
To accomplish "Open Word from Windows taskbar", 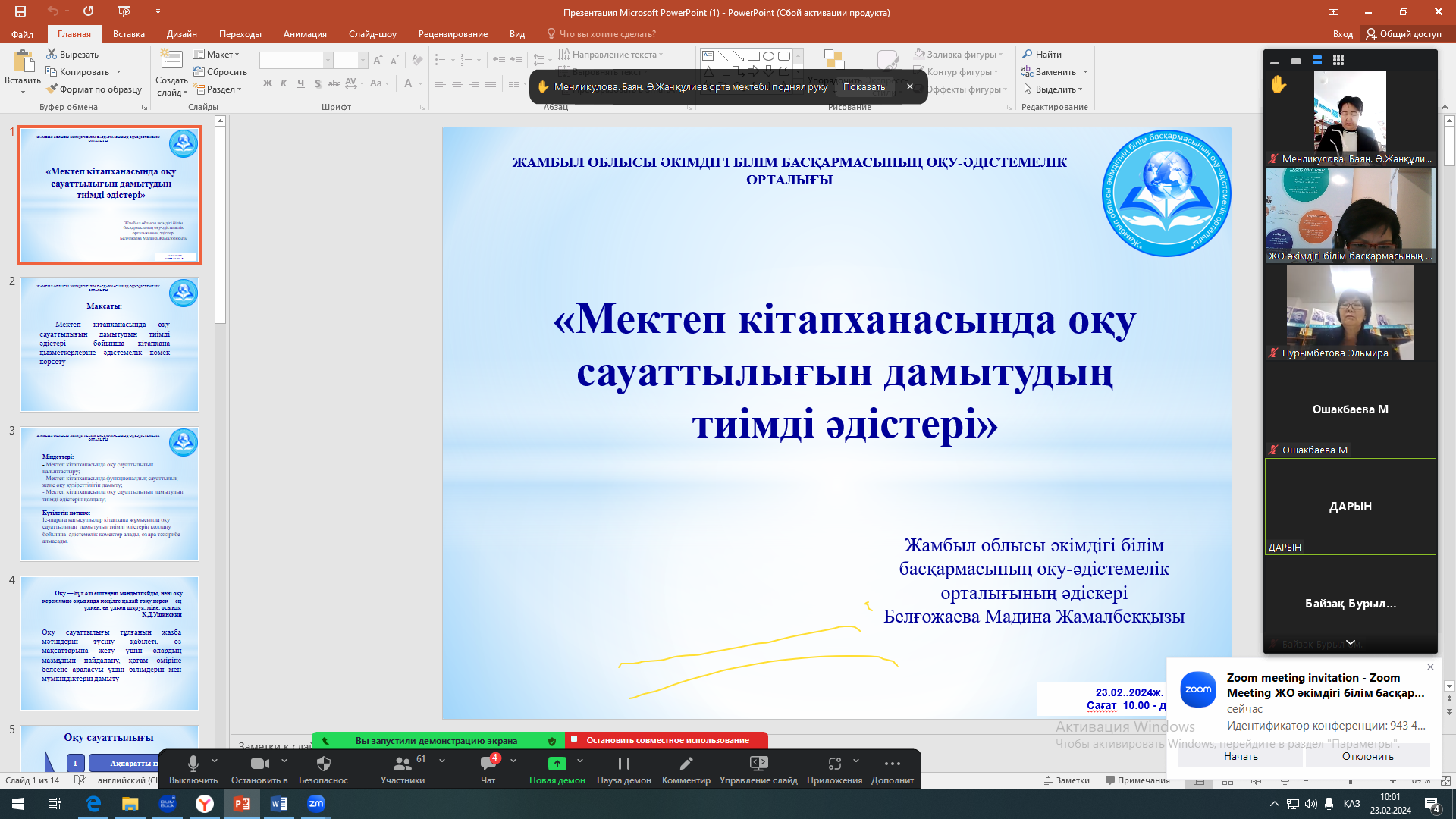I will pyautogui.click(x=279, y=804).
